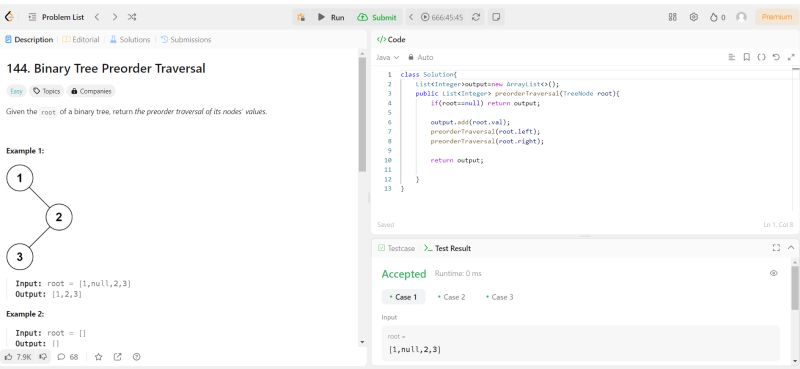Screen dimensions: 800x369
Task: Open the 68 comments
Action: 68,357
